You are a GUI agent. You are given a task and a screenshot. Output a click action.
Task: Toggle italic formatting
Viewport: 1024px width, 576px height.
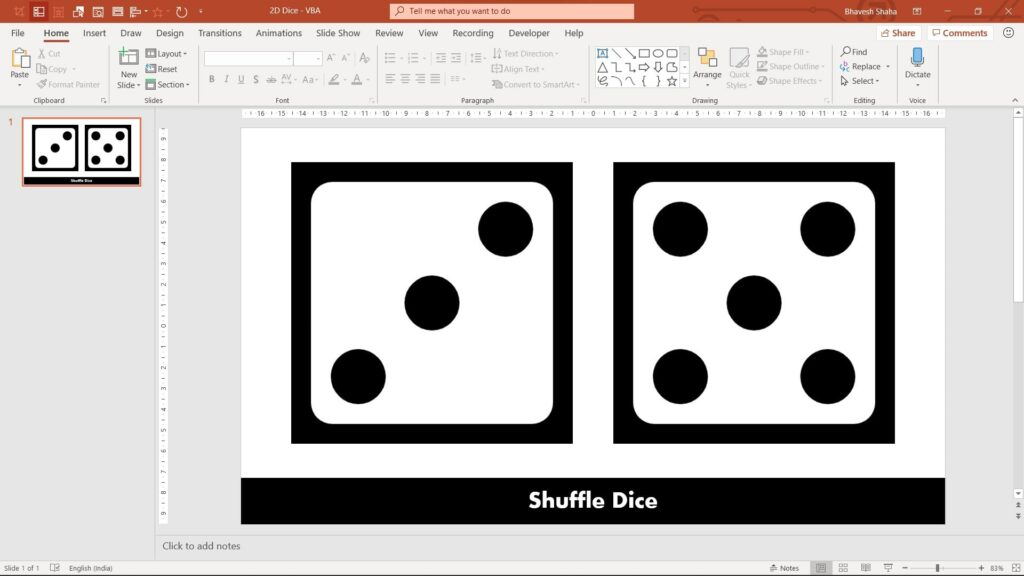(226, 78)
